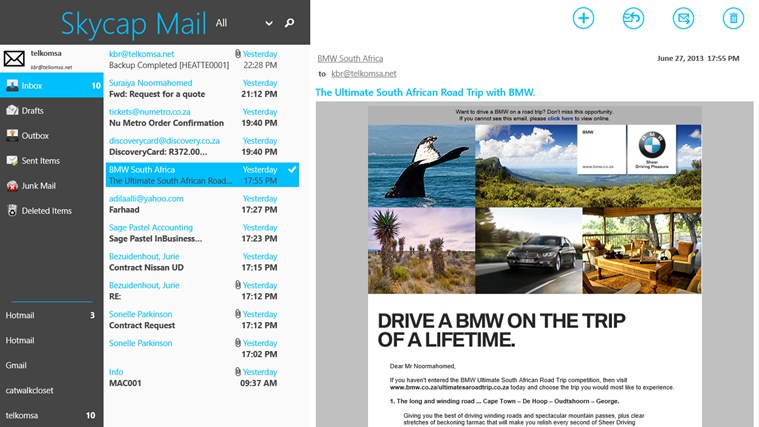Open search with the magnifier icon
759x427 pixels.
[x=290, y=22]
